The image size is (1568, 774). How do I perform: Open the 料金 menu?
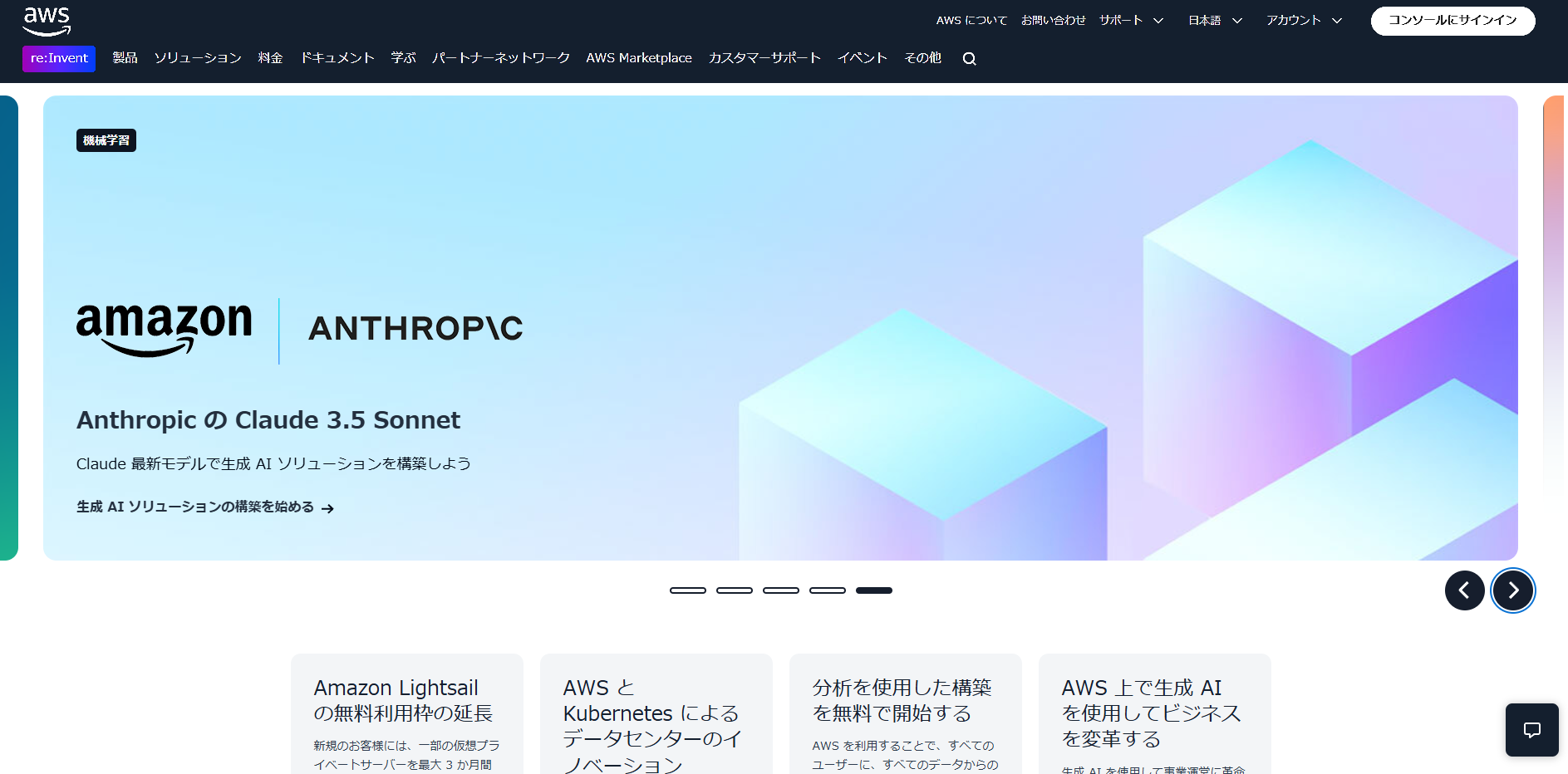(x=270, y=58)
